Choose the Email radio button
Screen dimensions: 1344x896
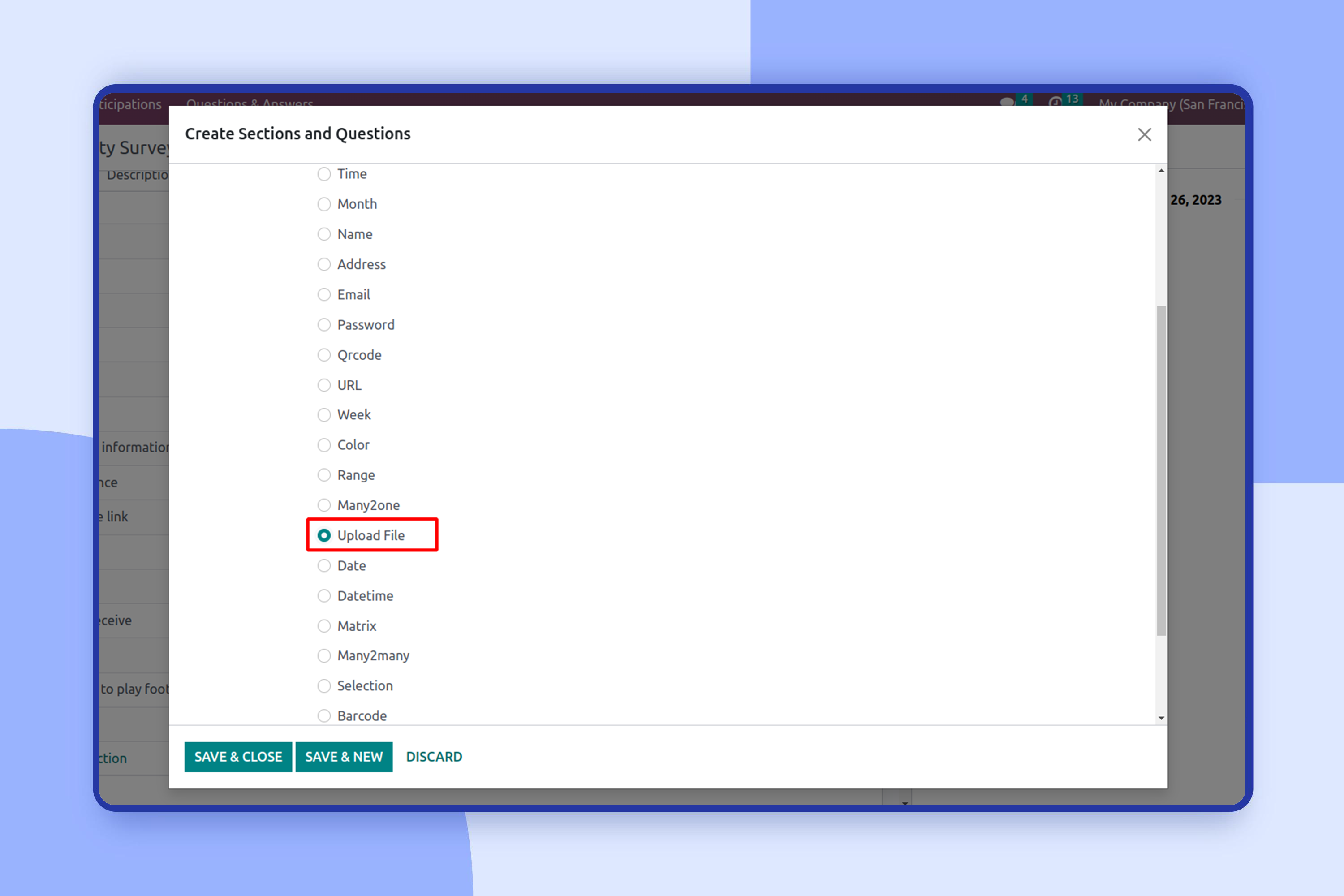pos(324,294)
